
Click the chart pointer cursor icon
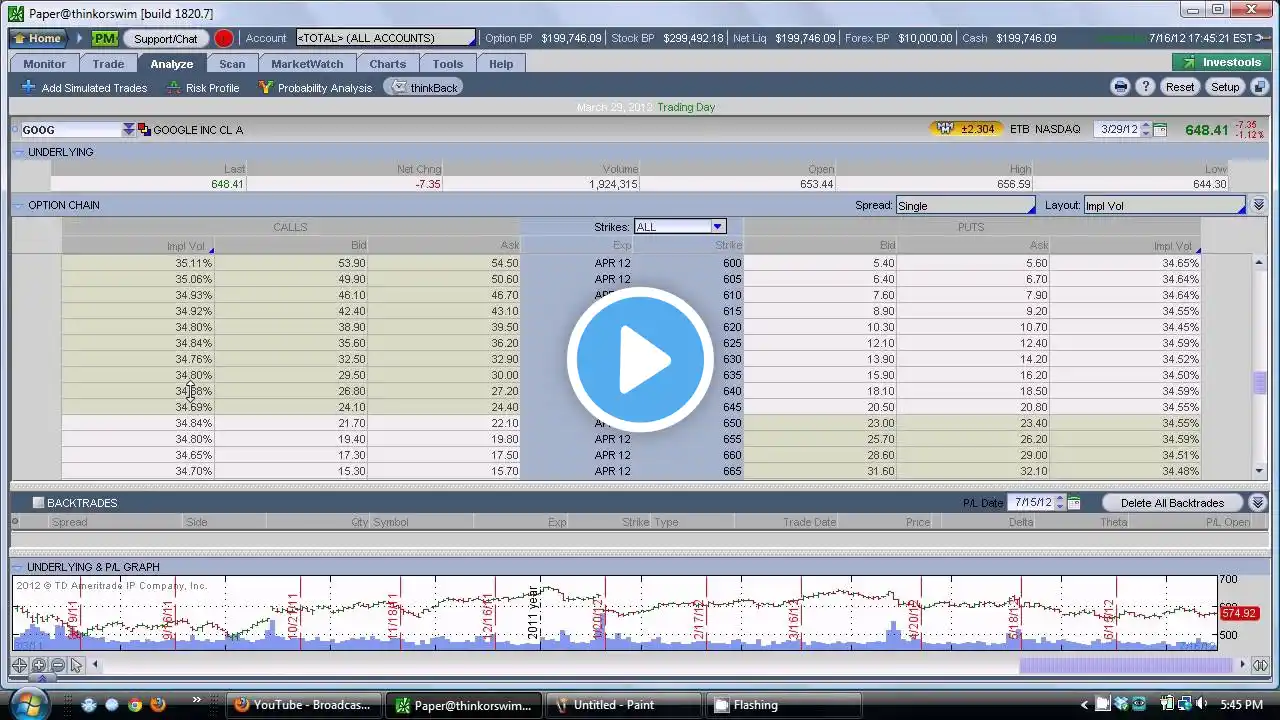(x=76, y=665)
